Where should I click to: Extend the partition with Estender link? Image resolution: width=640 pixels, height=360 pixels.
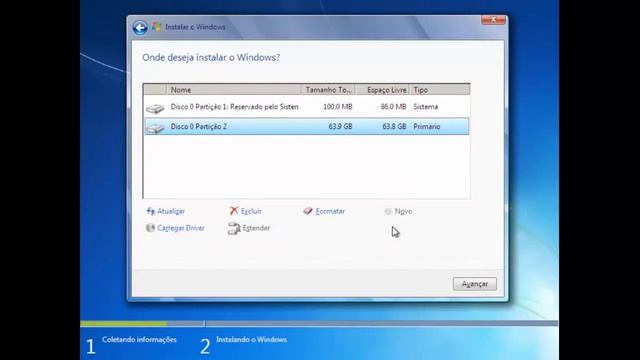coord(256,228)
